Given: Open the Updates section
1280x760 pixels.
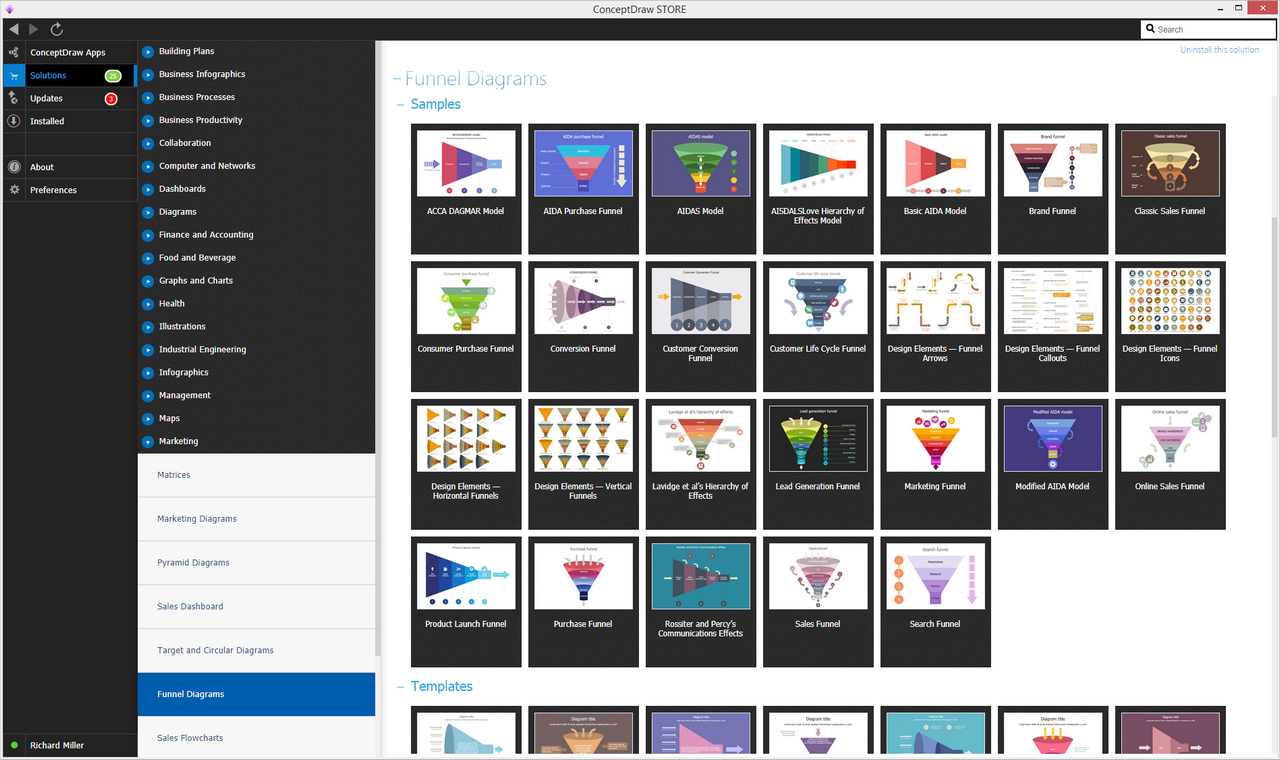Looking at the screenshot, I should (68, 98).
